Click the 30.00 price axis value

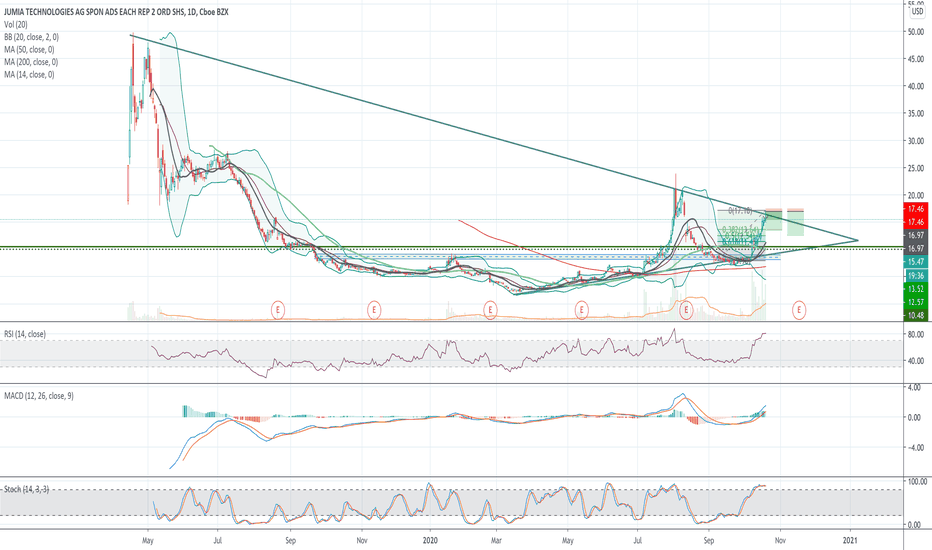[x=916, y=141]
